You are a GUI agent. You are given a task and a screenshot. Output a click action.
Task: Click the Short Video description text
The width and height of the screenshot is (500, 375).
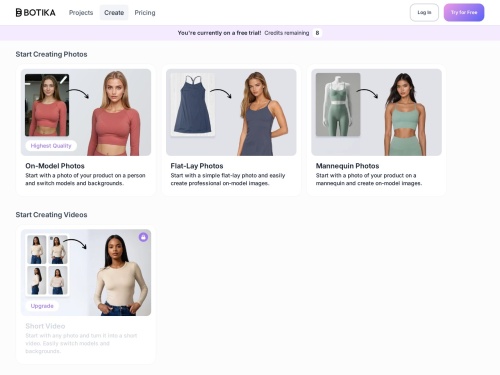[x=81, y=343]
